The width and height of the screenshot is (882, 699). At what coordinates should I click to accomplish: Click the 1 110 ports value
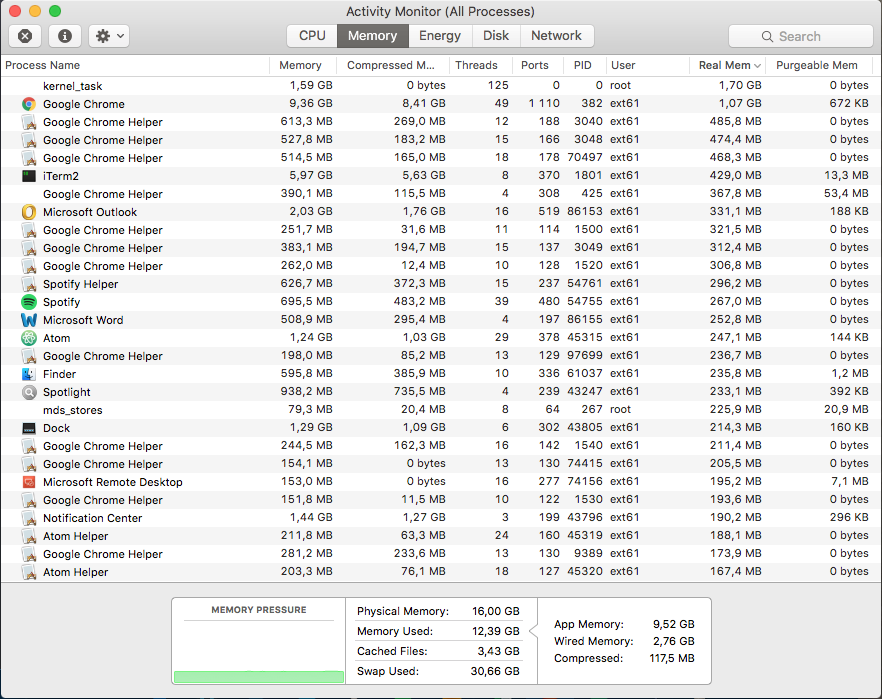click(x=544, y=103)
